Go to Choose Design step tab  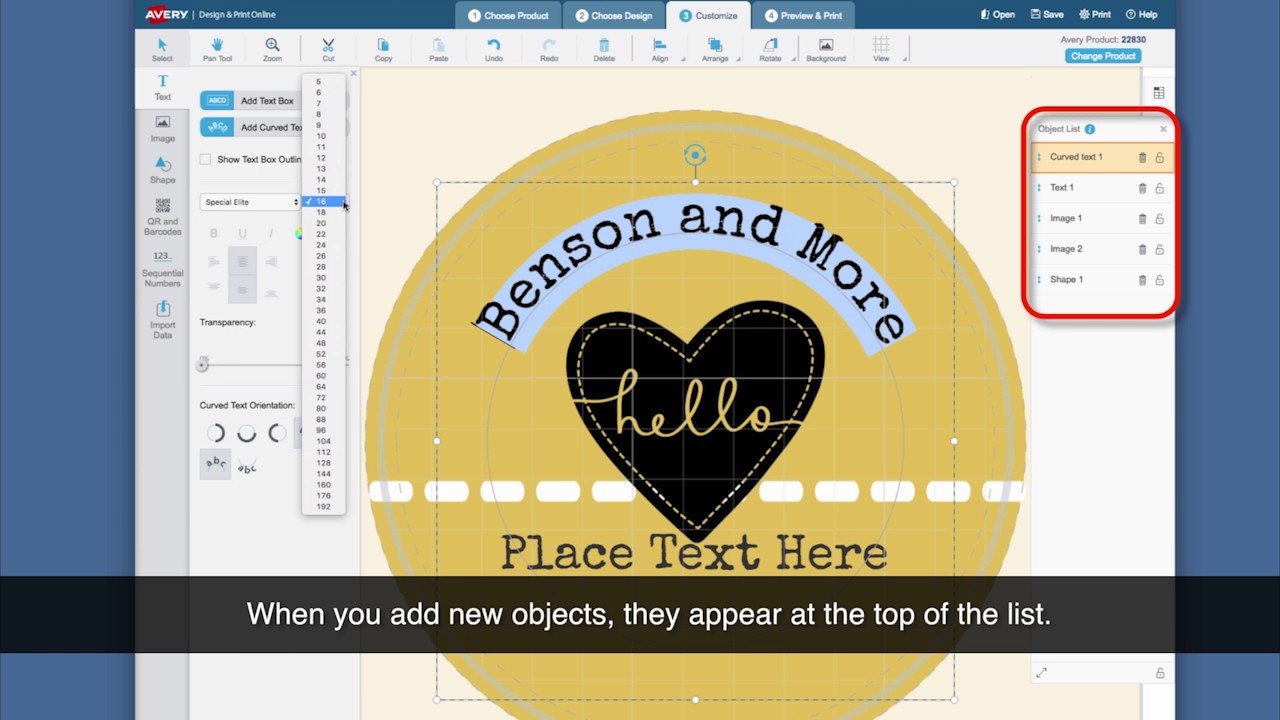(614, 15)
